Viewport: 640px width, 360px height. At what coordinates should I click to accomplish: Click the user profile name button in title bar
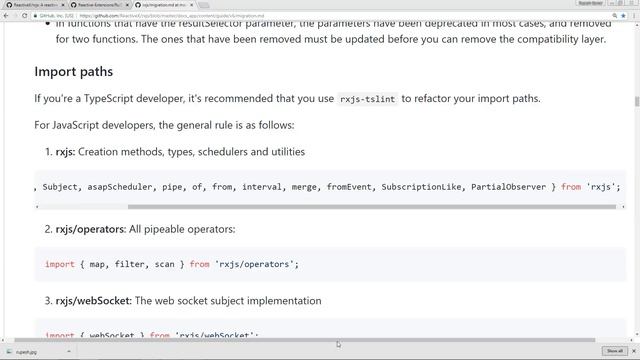click(590, 3)
